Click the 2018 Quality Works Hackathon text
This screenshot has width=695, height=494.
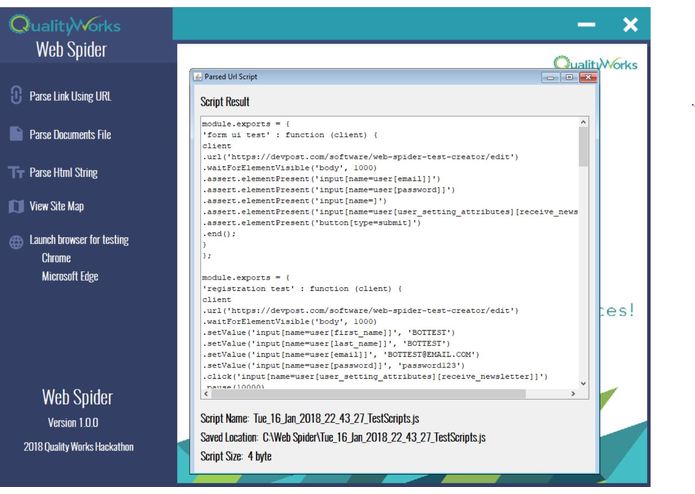pyautogui.click(x=78, y=447)
